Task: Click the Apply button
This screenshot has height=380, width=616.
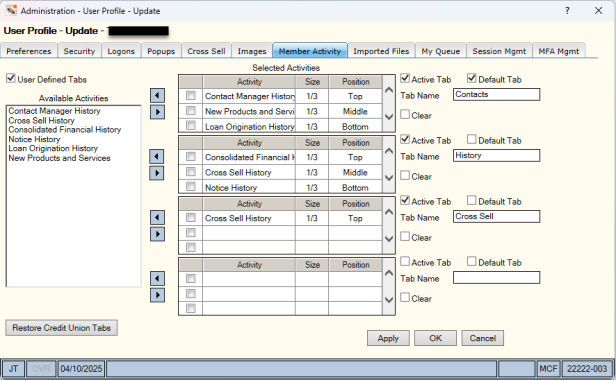Action: click(388, 338)
